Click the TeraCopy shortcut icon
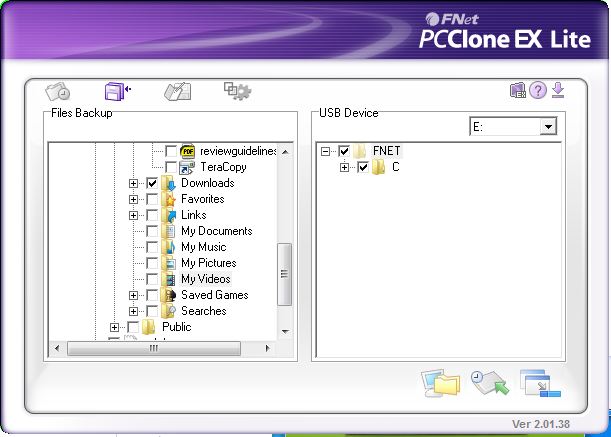This screenshot has width=611, height=437. click(x=187, y=167)
